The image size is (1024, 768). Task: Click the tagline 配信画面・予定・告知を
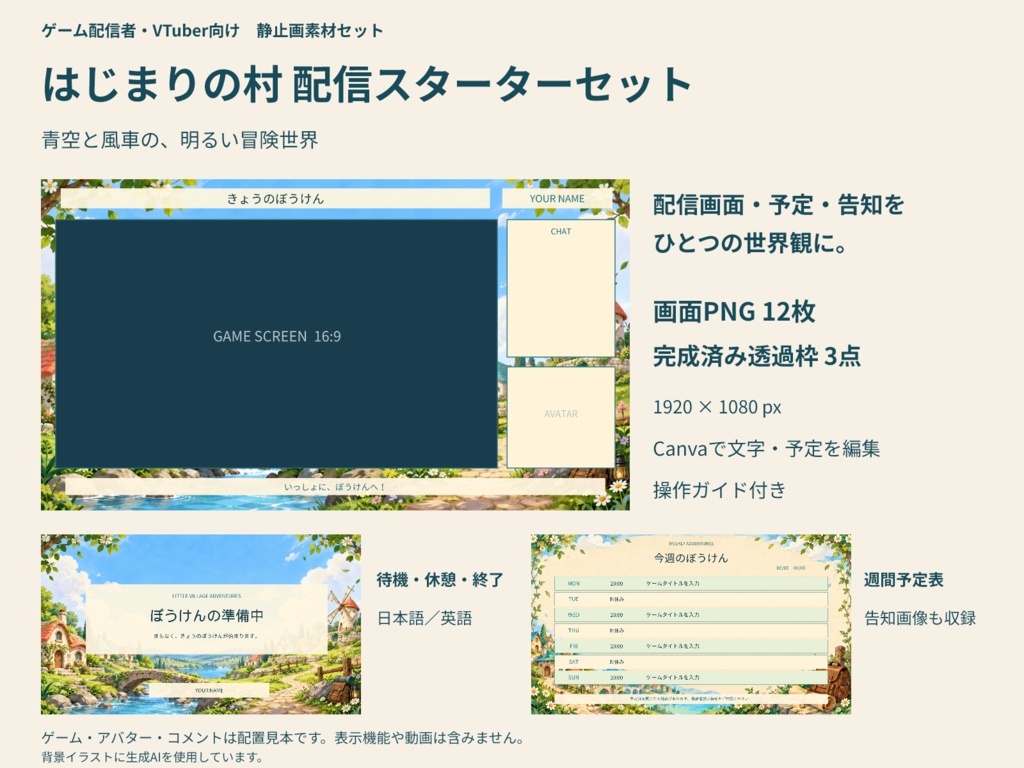(x=778, y=205)
